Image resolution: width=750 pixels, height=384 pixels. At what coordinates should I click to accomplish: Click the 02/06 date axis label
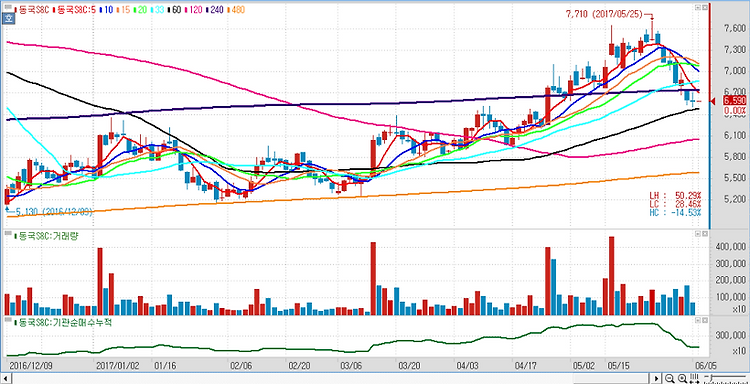tap(241, 365)
